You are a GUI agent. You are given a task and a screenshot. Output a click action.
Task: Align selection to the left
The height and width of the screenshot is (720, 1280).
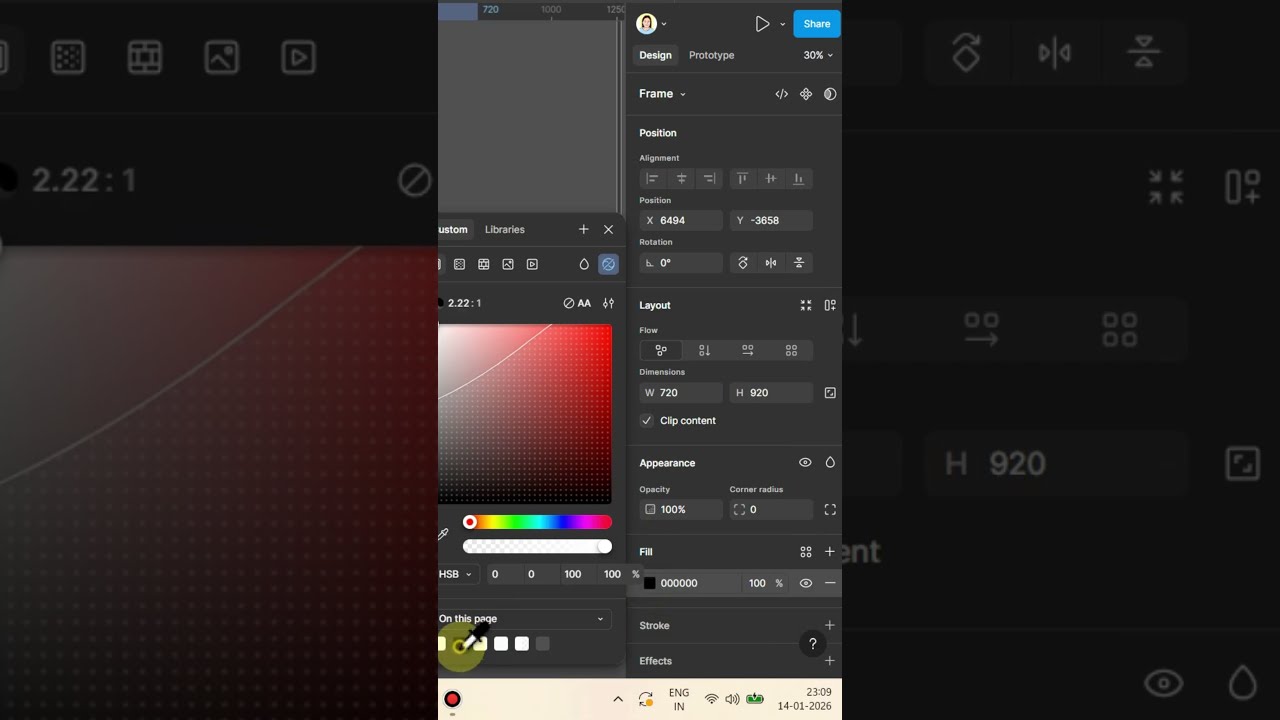coord(652,179)
